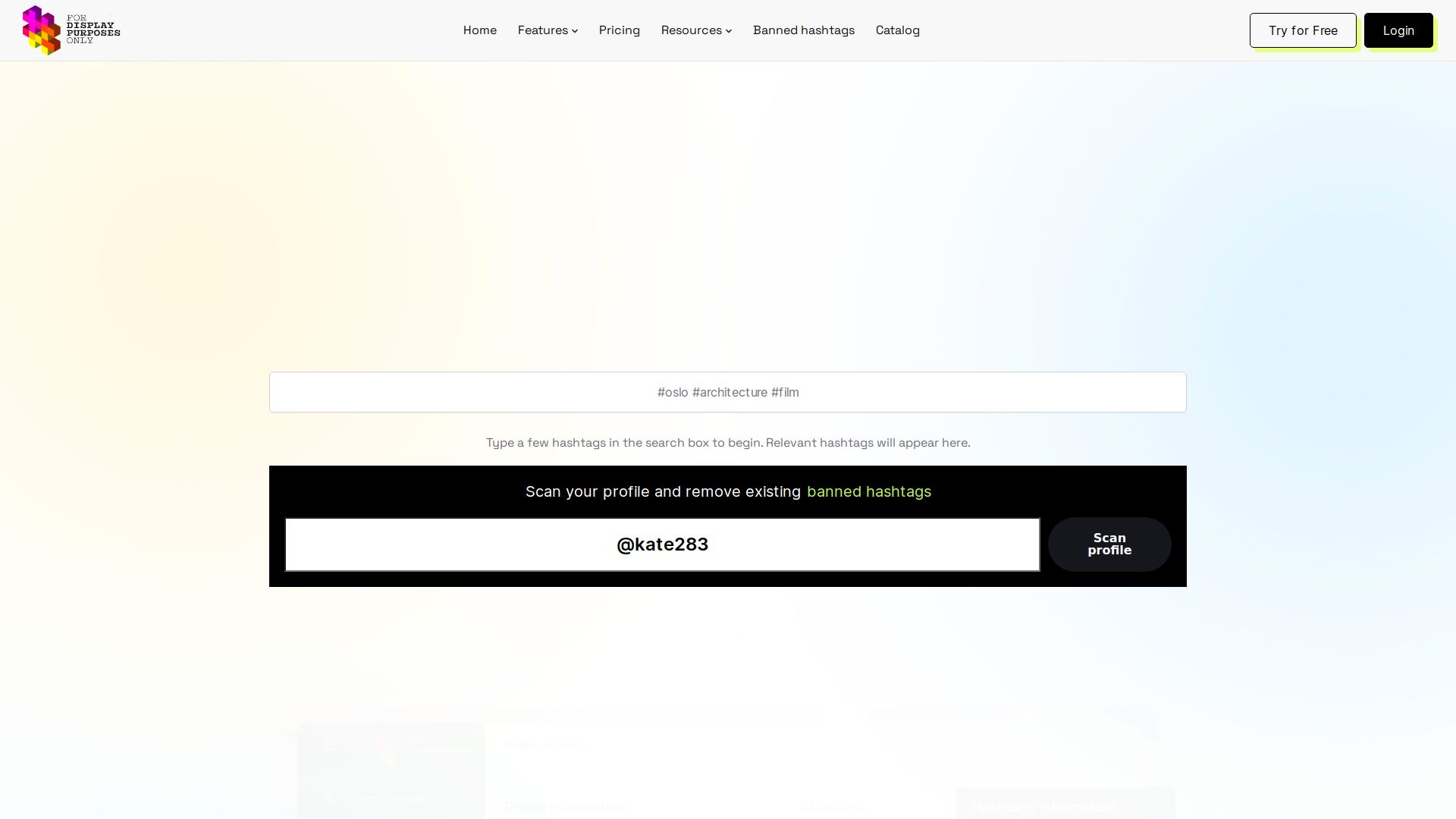Expand the Resources dropdown chevron
The width and height of the screenshot is (1456, 819).
pos(729,31)
